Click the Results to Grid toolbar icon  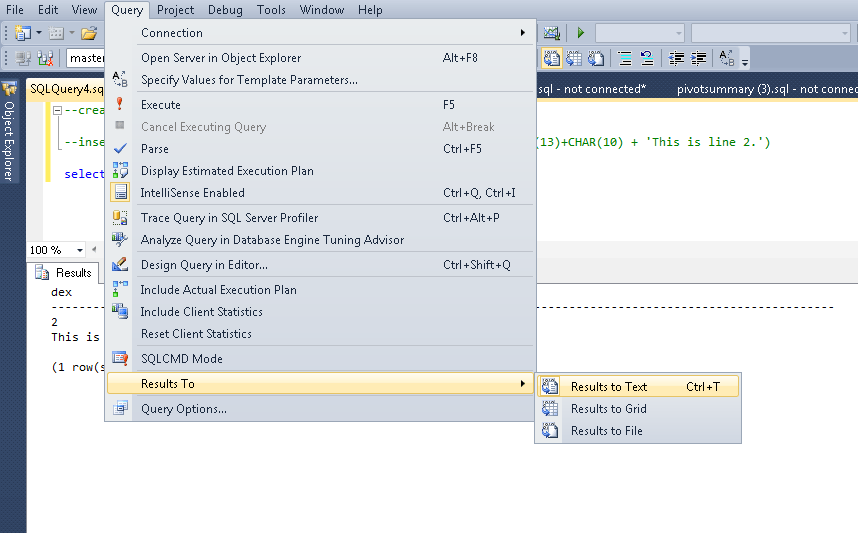pos(574,58)
